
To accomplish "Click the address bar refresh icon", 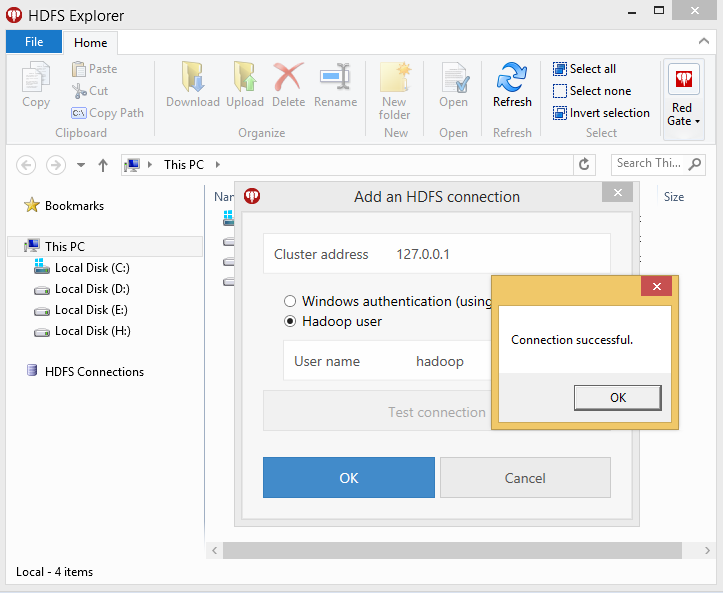I will point(584,164).
